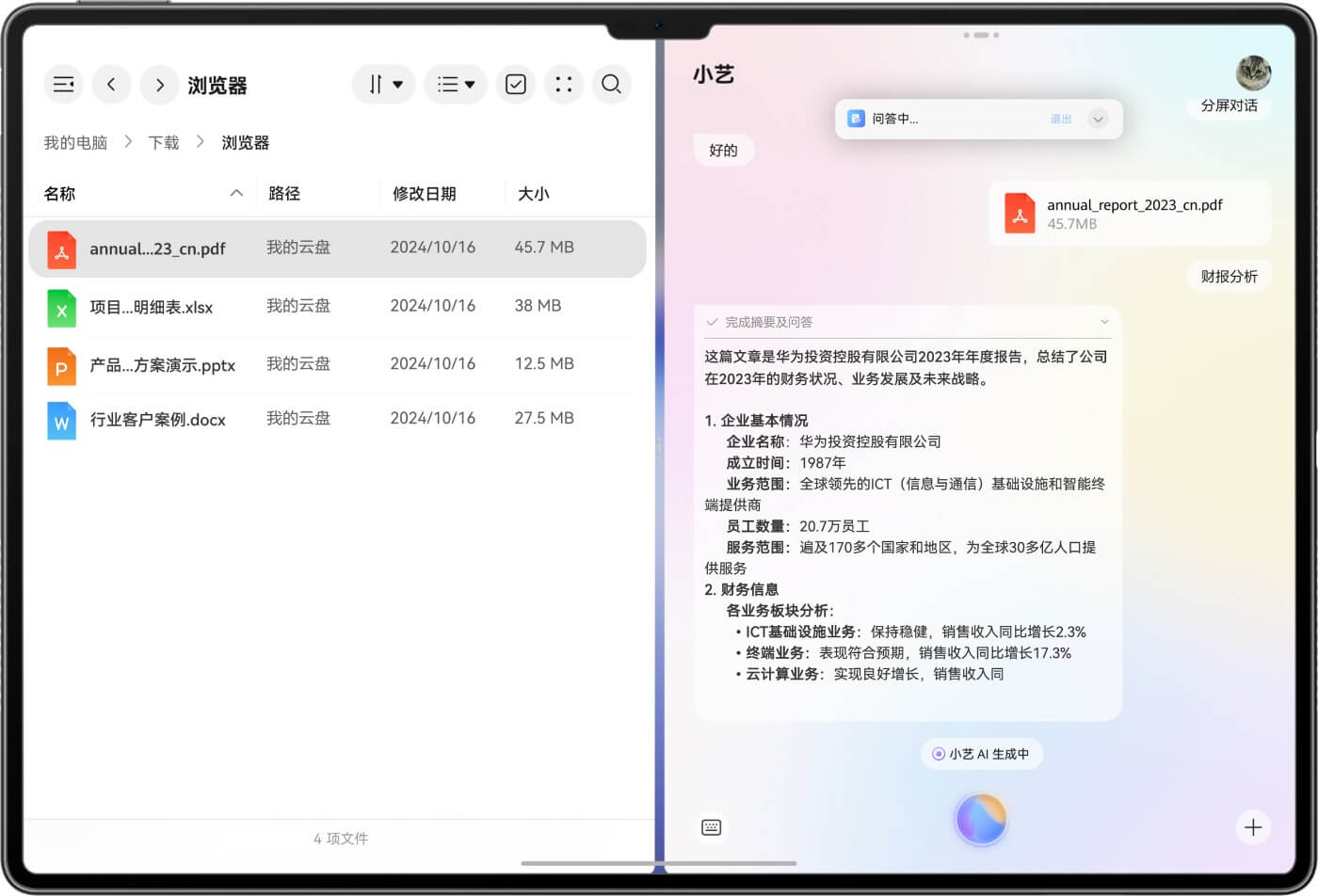Click the 问答中 document icon

click(x=856, y=119)
